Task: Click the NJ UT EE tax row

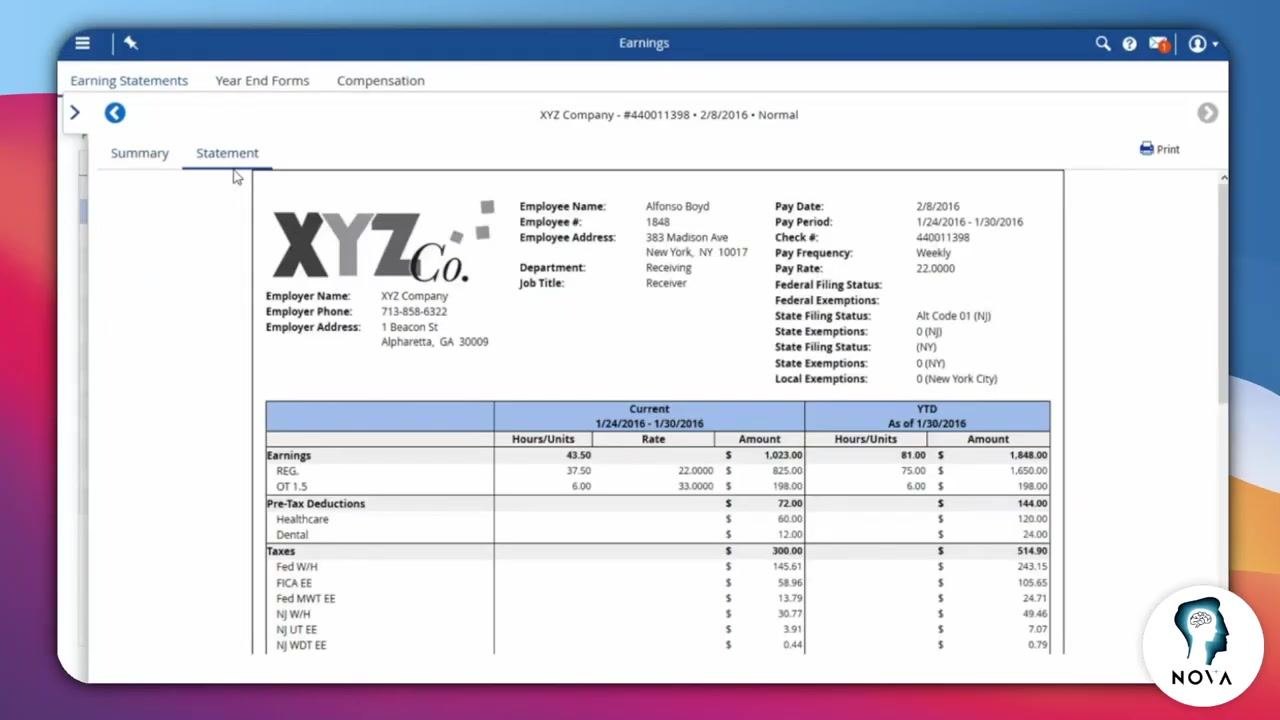Action: [657, 630]
